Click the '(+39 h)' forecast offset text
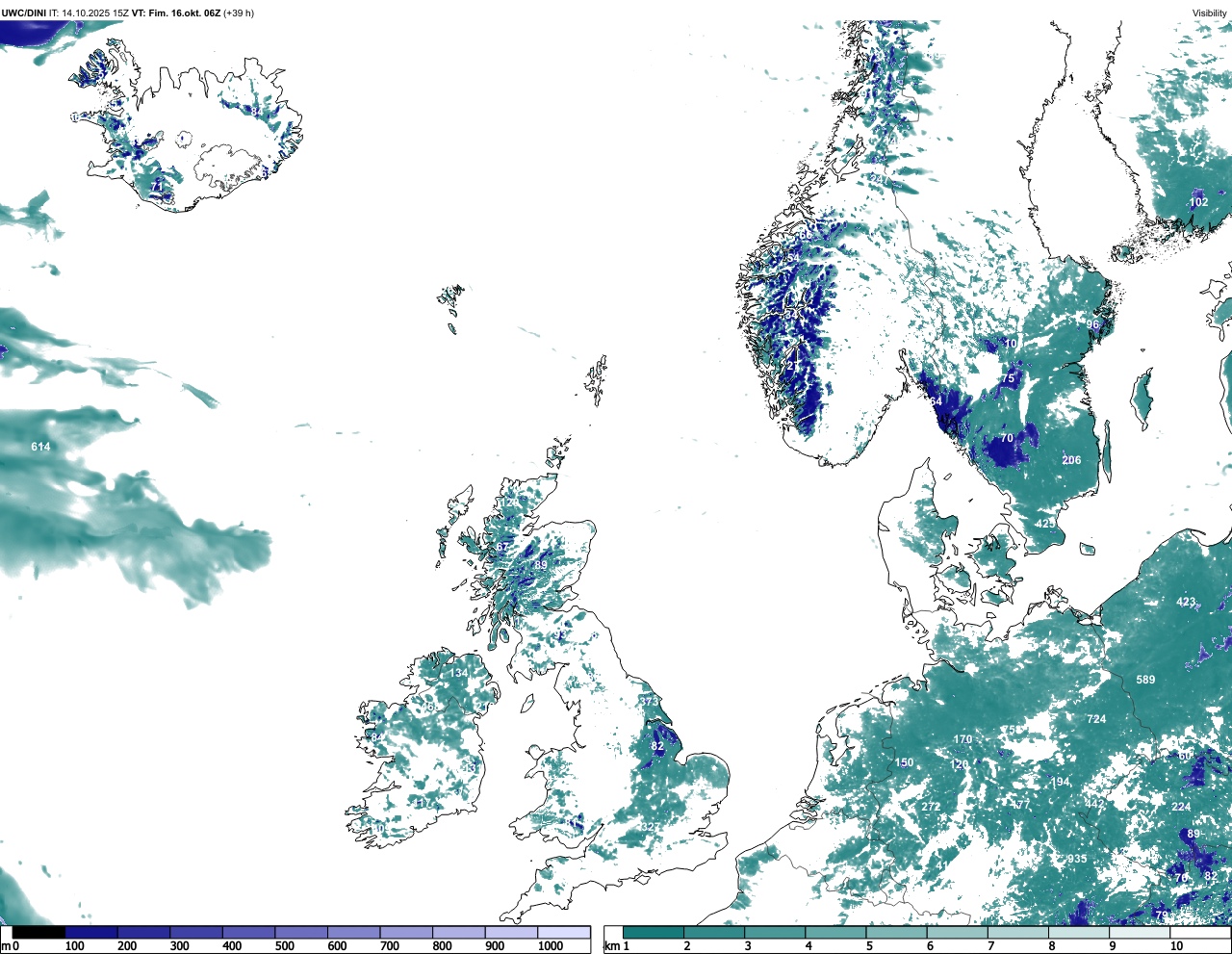The image size is (1232, 954). click(x=239, y=13)
